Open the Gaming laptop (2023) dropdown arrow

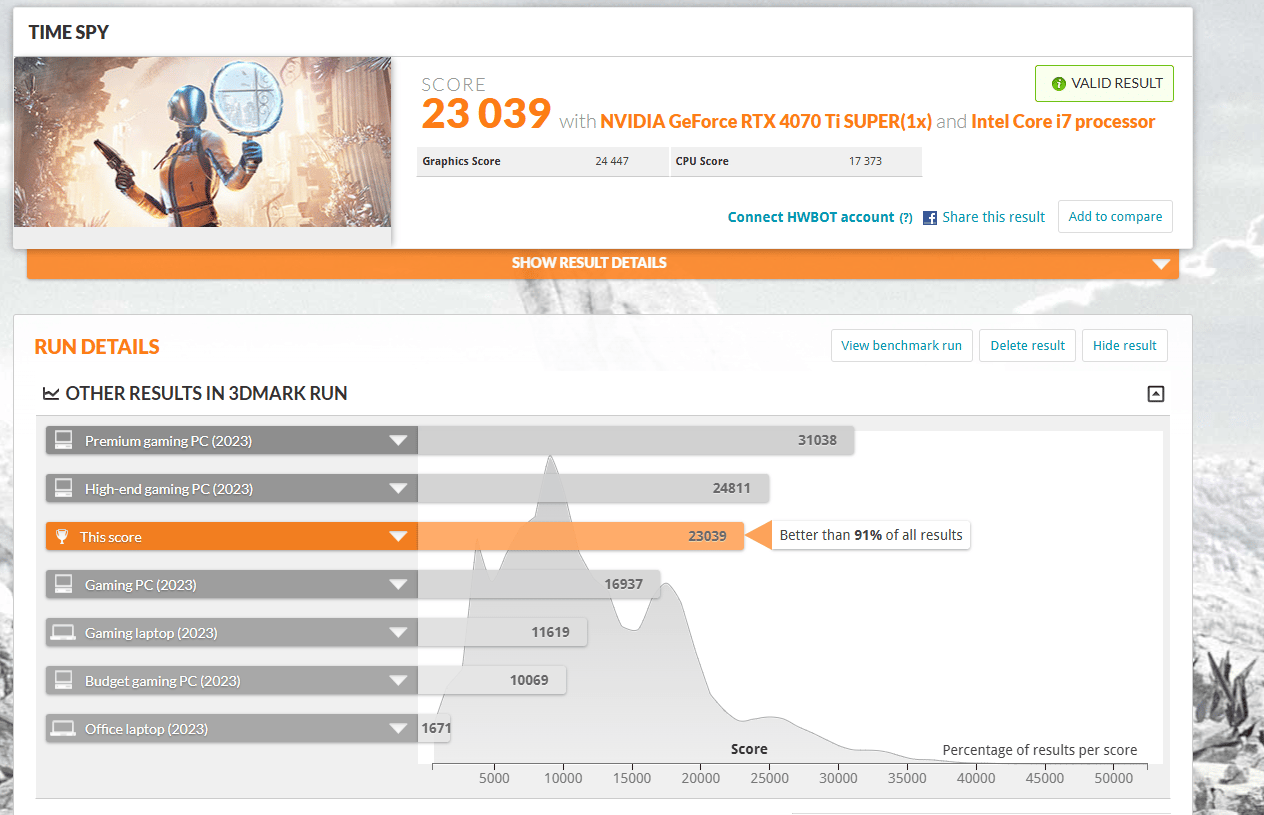pos(398,633)
